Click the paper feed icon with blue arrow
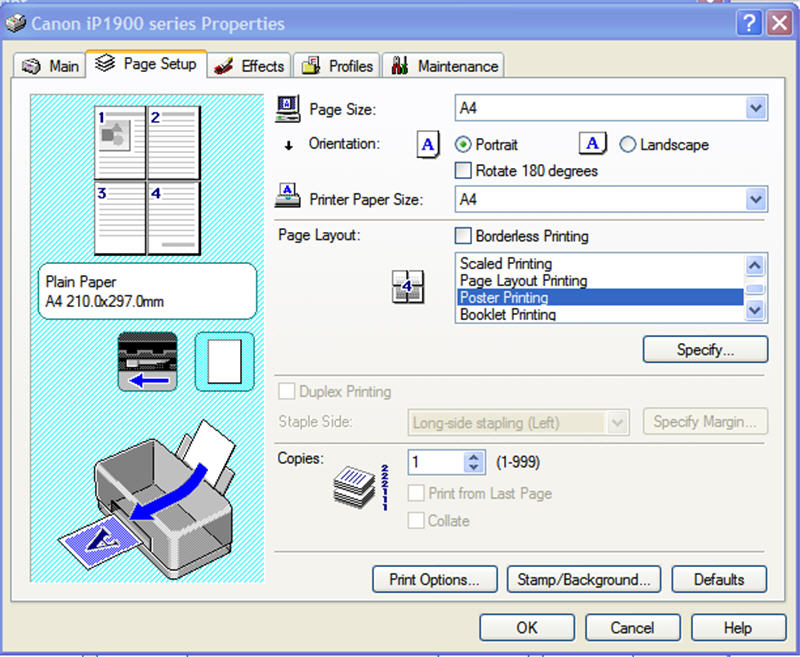The image size is (800, 657). tap(147, 362)
